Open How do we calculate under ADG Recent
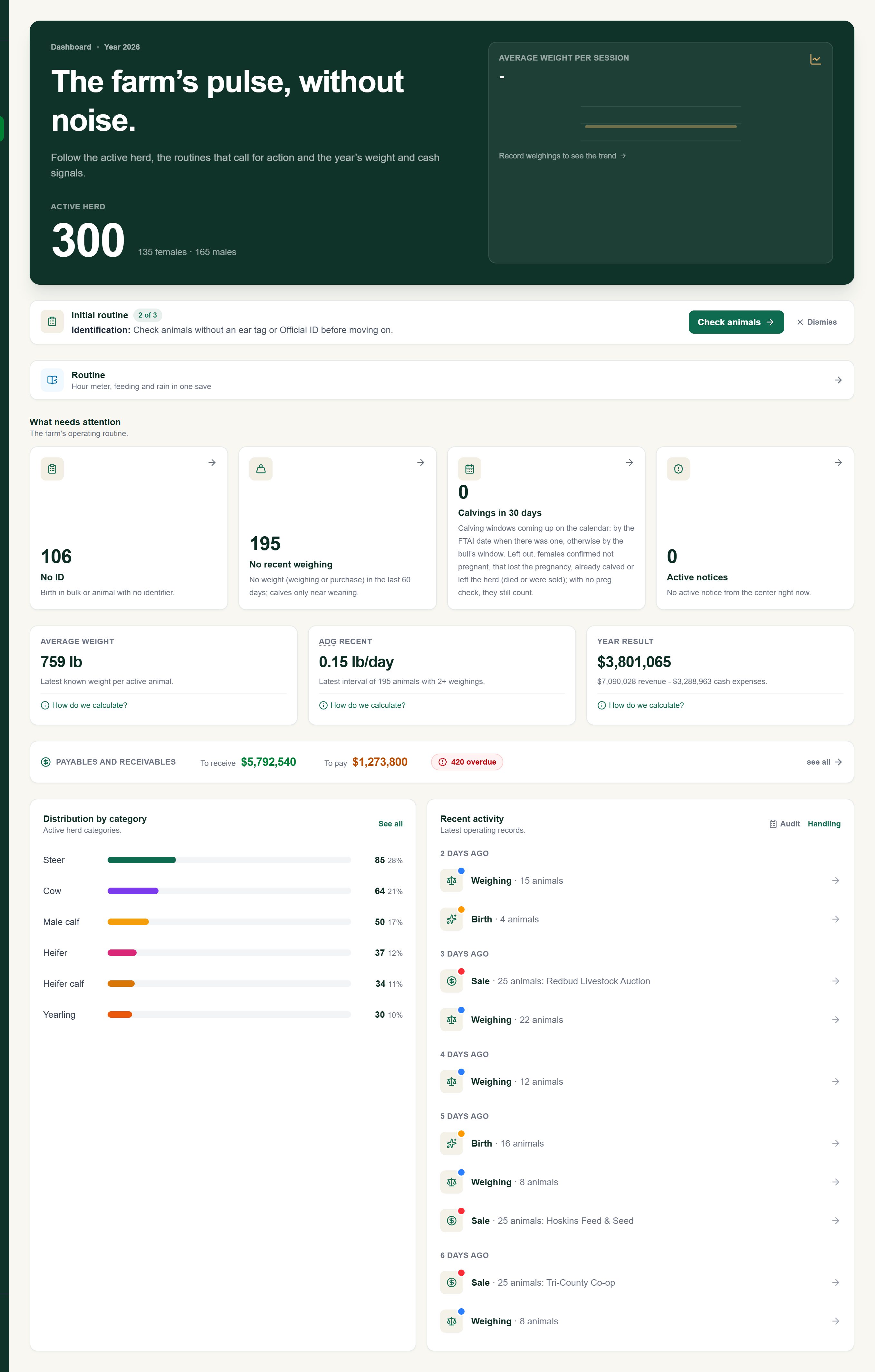Viewport: 875px width, 1372px height. point(362,705)
